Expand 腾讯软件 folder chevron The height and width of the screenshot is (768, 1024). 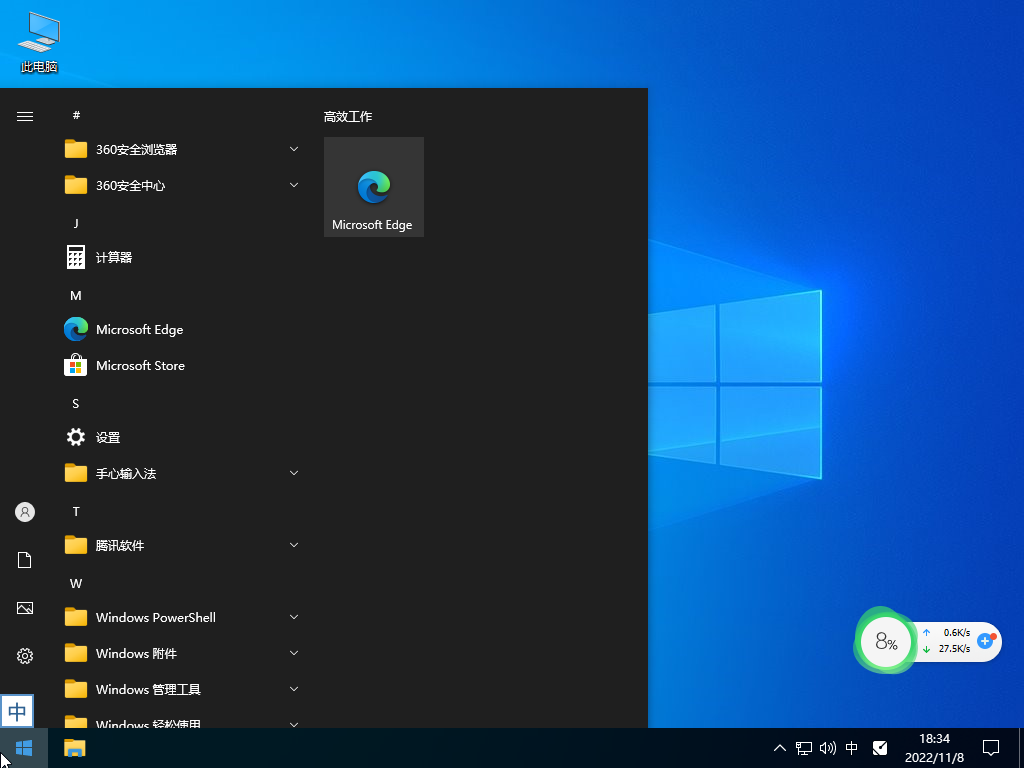click(294, 545)
